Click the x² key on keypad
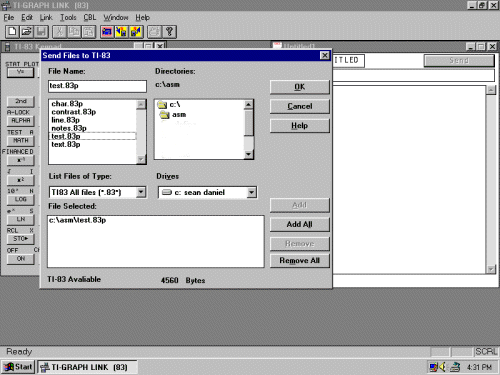This screenshot has width=500, height=375. (x=21, y=180)
